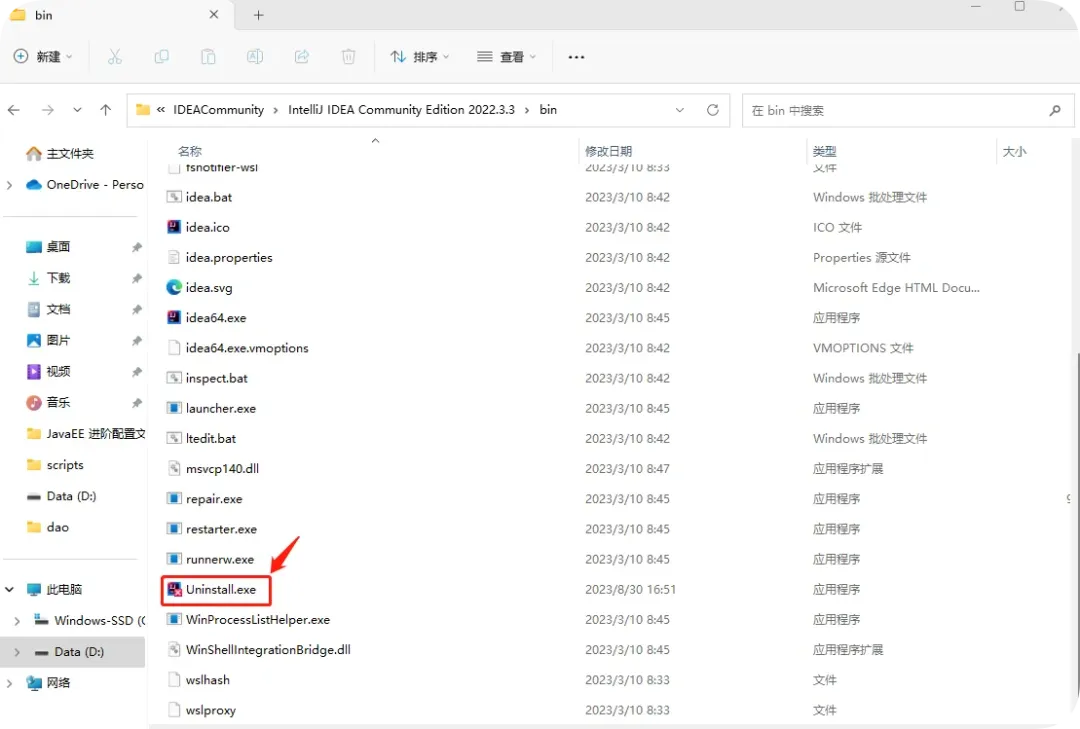Click the msvcp140.dll file icon
Screen dimensions: 1080x729
[174, 469]
